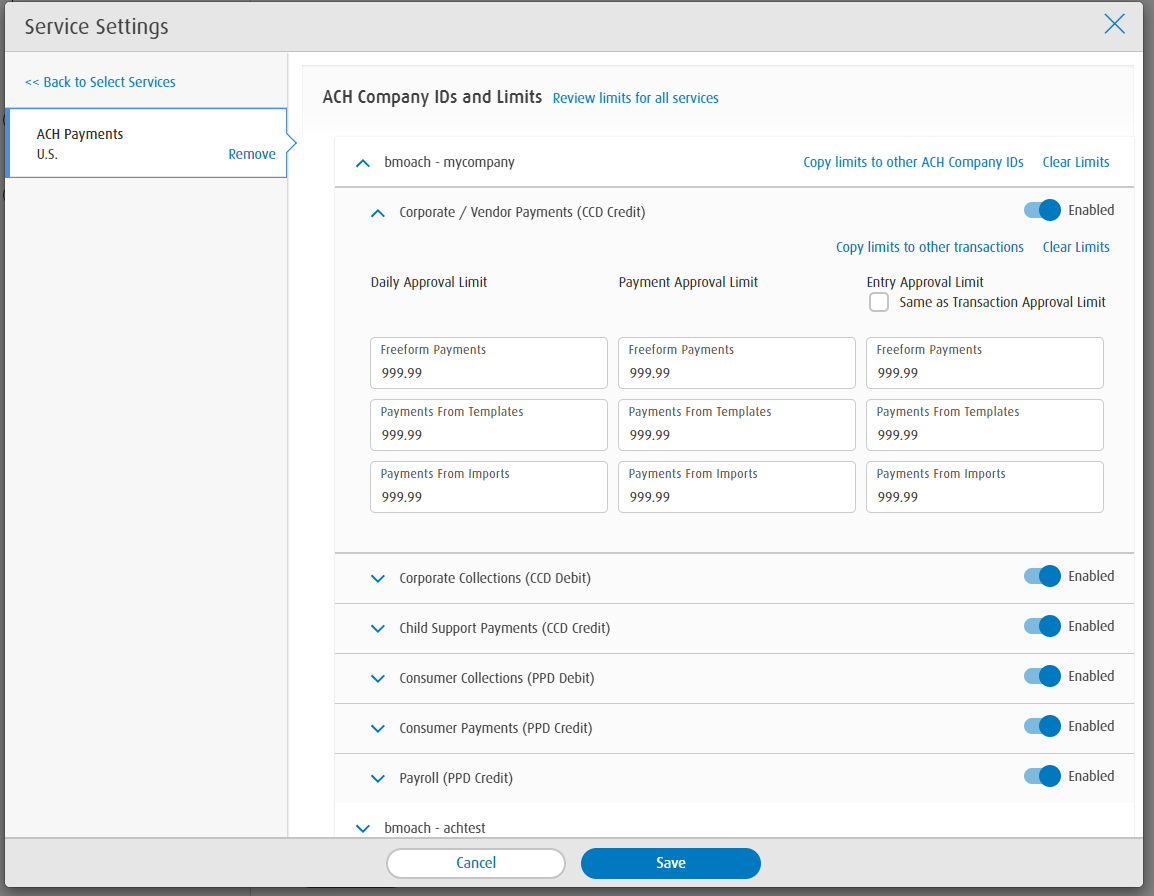This screenshot has height=896, width=1154.
Task: Expand Consumer Collections (PPD Debit)
Action: click(x=378, y=679)
